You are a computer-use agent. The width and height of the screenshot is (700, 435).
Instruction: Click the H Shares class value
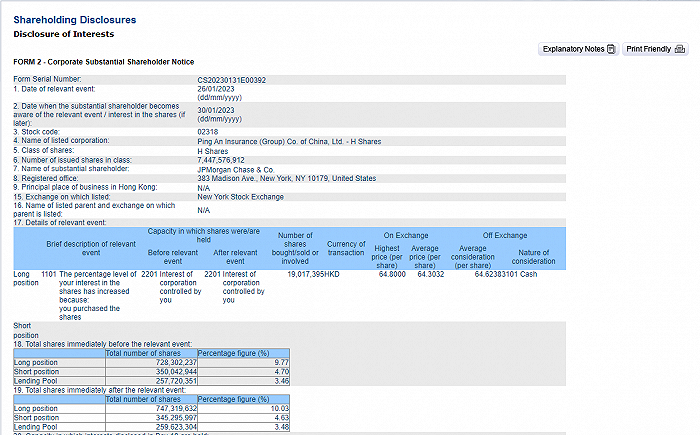coord(212,151)
